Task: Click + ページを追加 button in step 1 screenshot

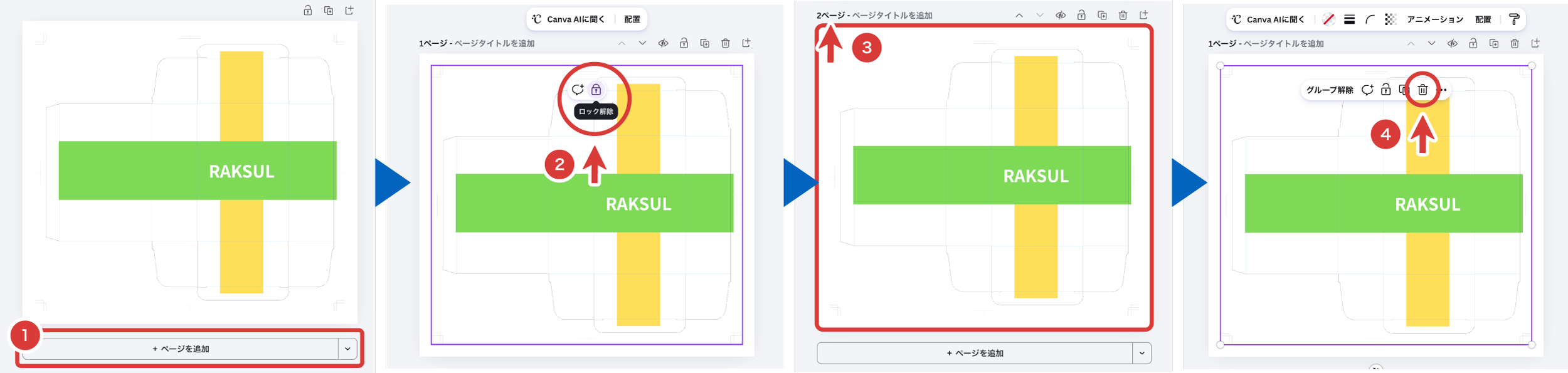Action: [181, 349]
